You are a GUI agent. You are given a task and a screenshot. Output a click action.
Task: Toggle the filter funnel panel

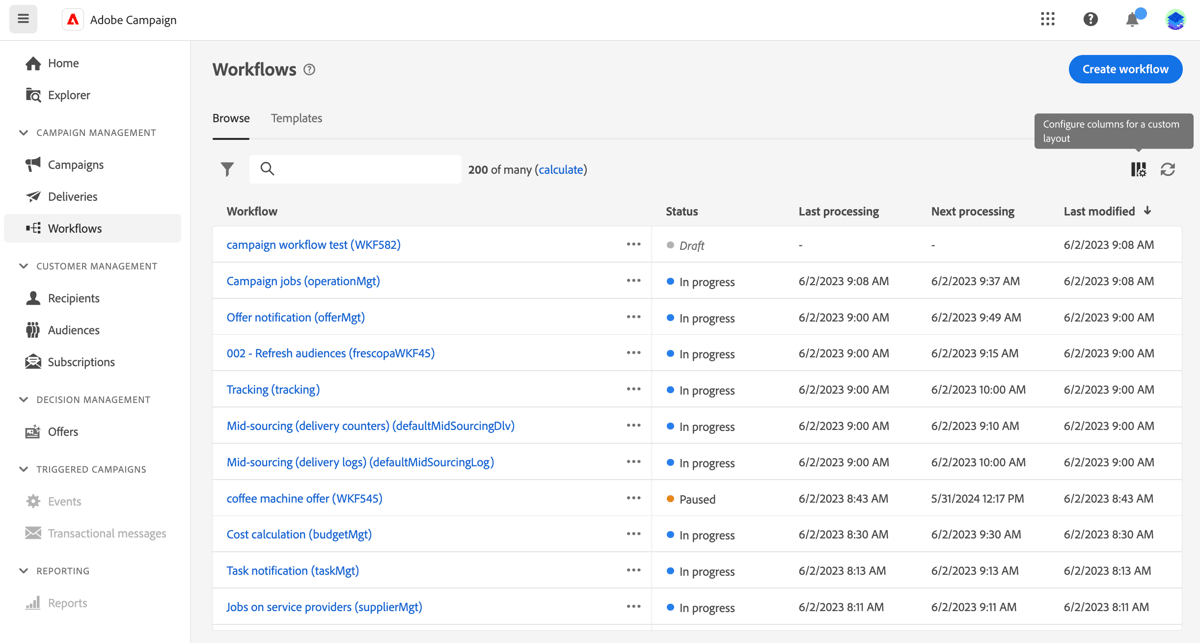(227, 169)
